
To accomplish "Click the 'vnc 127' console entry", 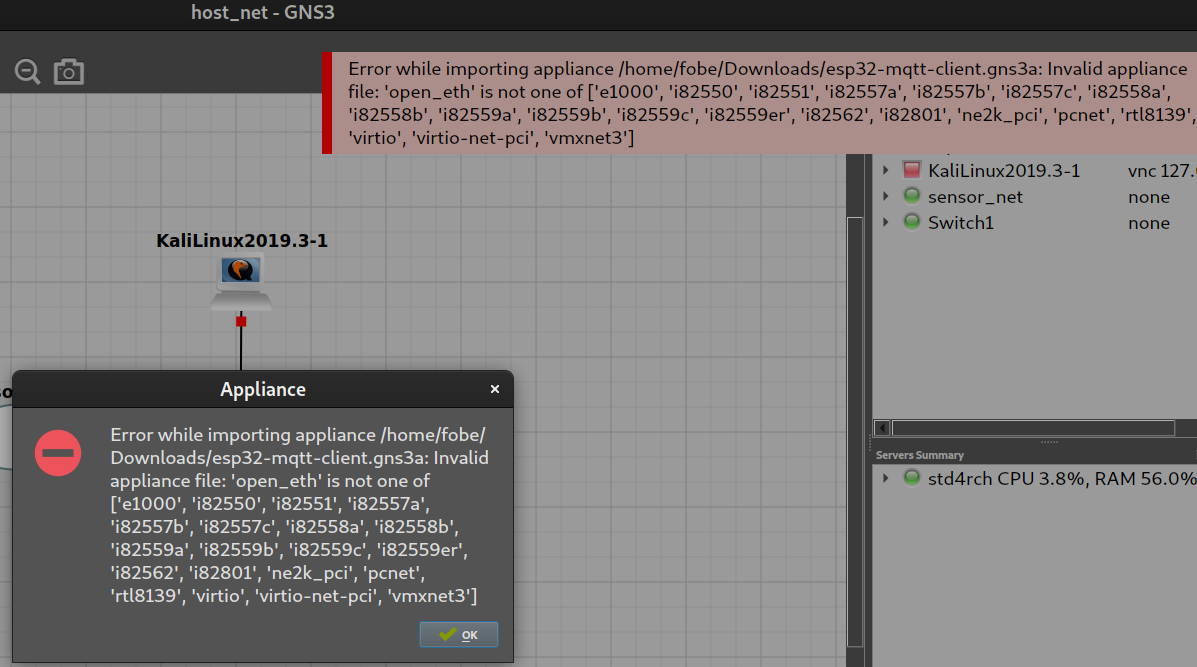I will 1162,171.
